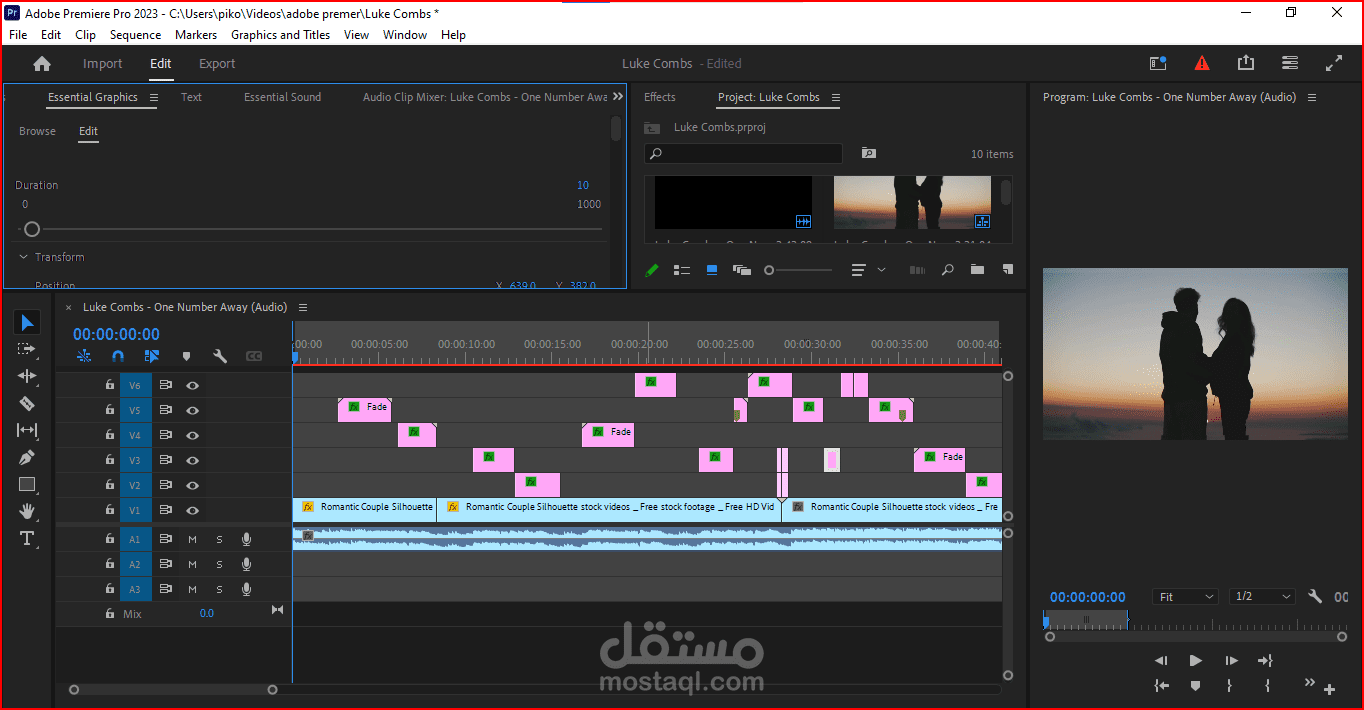This screenshot has height=710, width=1364.
Task: Click the Go to Out button
Action: pos(1265,660)
